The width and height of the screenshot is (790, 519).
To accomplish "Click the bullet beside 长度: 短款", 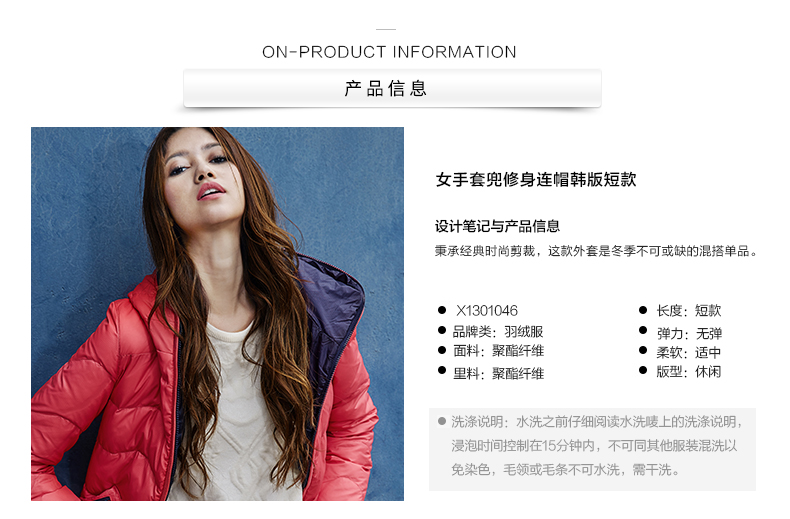I will click(643, 310).
